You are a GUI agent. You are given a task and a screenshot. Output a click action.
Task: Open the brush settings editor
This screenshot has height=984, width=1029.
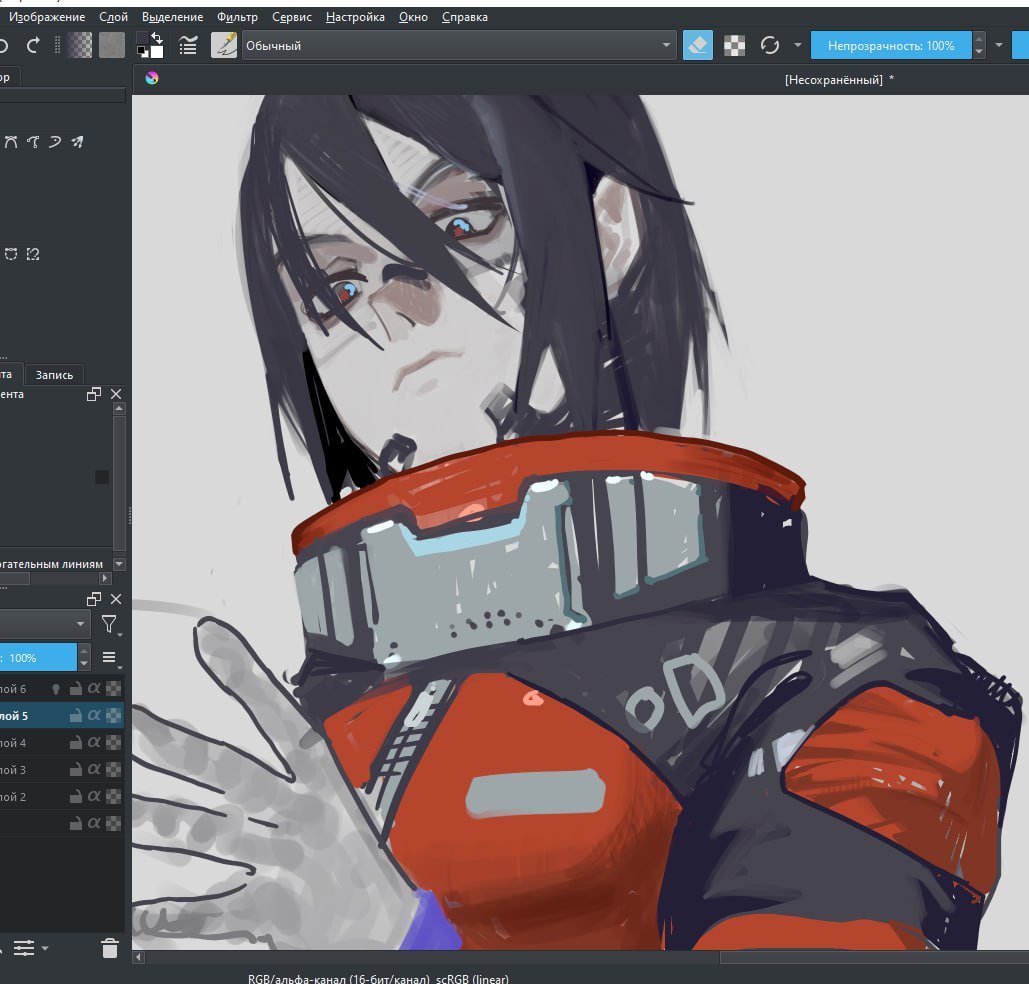click(x=188, y=45)
